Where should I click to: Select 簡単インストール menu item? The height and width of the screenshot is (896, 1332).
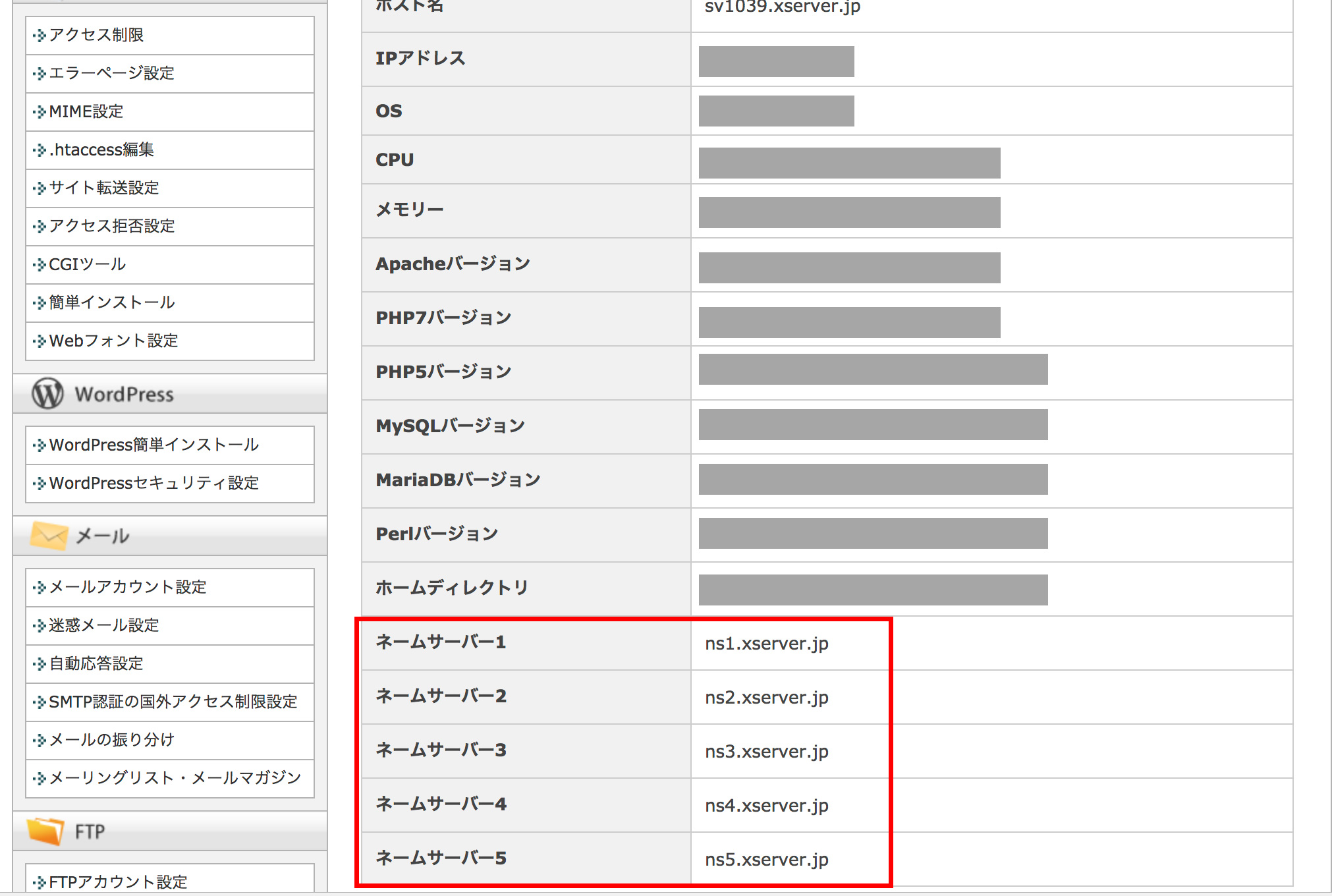tap(112, 302)
